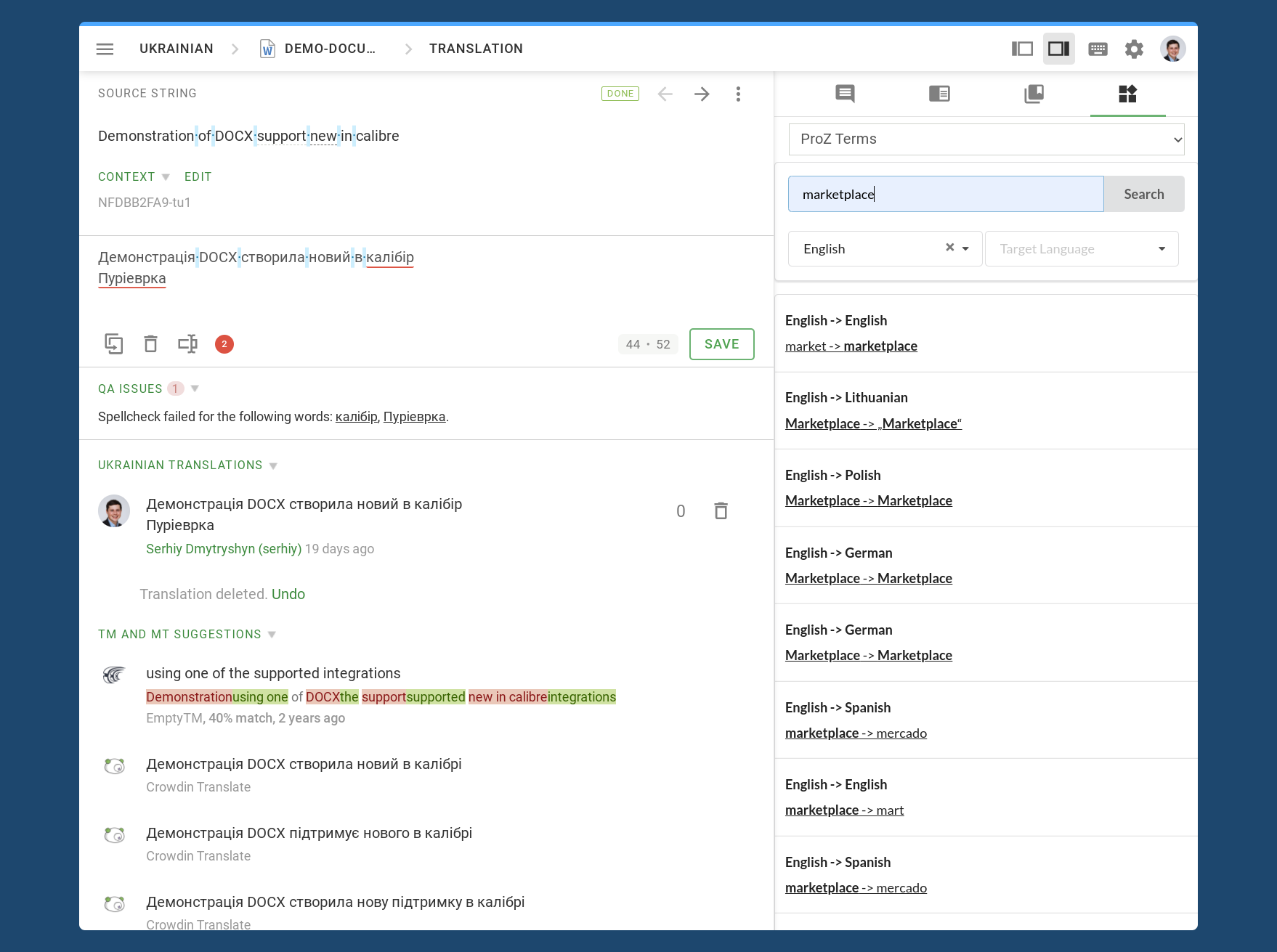The width and height of the screenshot is (1277, 952).
Task: Click Serhiy's avatar beside the translation
Action: point(114,510)
